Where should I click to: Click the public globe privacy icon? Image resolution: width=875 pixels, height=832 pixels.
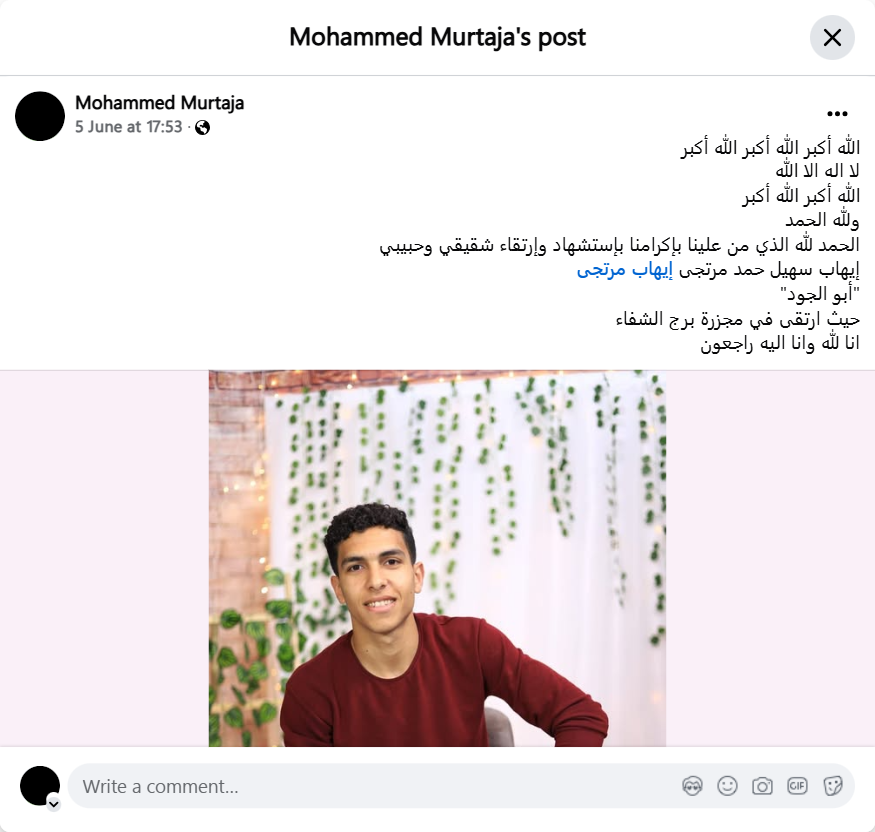tap(203, 128)
